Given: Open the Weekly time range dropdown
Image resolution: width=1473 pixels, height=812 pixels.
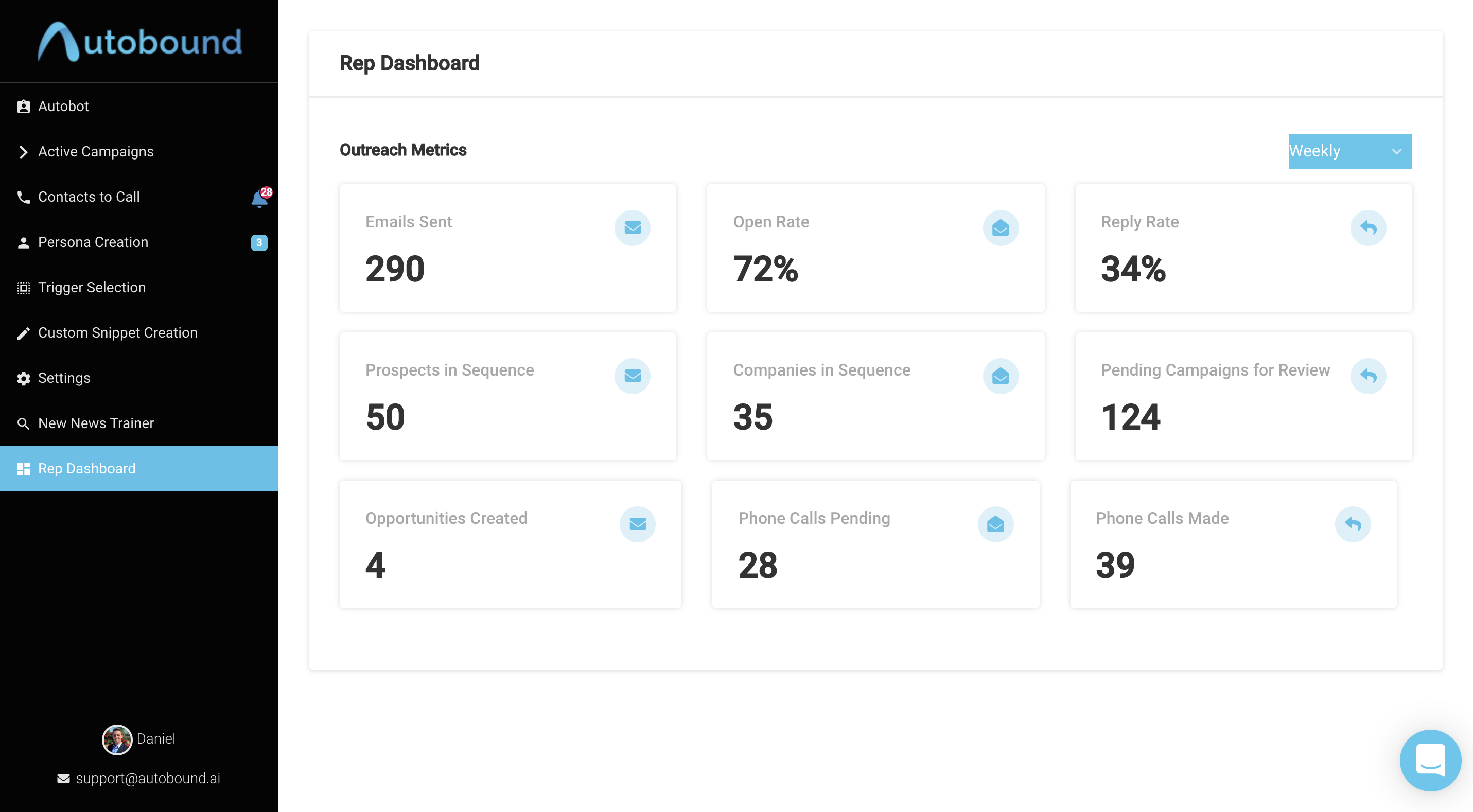Looking at the screenshot, I should pyautogui.click(x=1338, y=151).
